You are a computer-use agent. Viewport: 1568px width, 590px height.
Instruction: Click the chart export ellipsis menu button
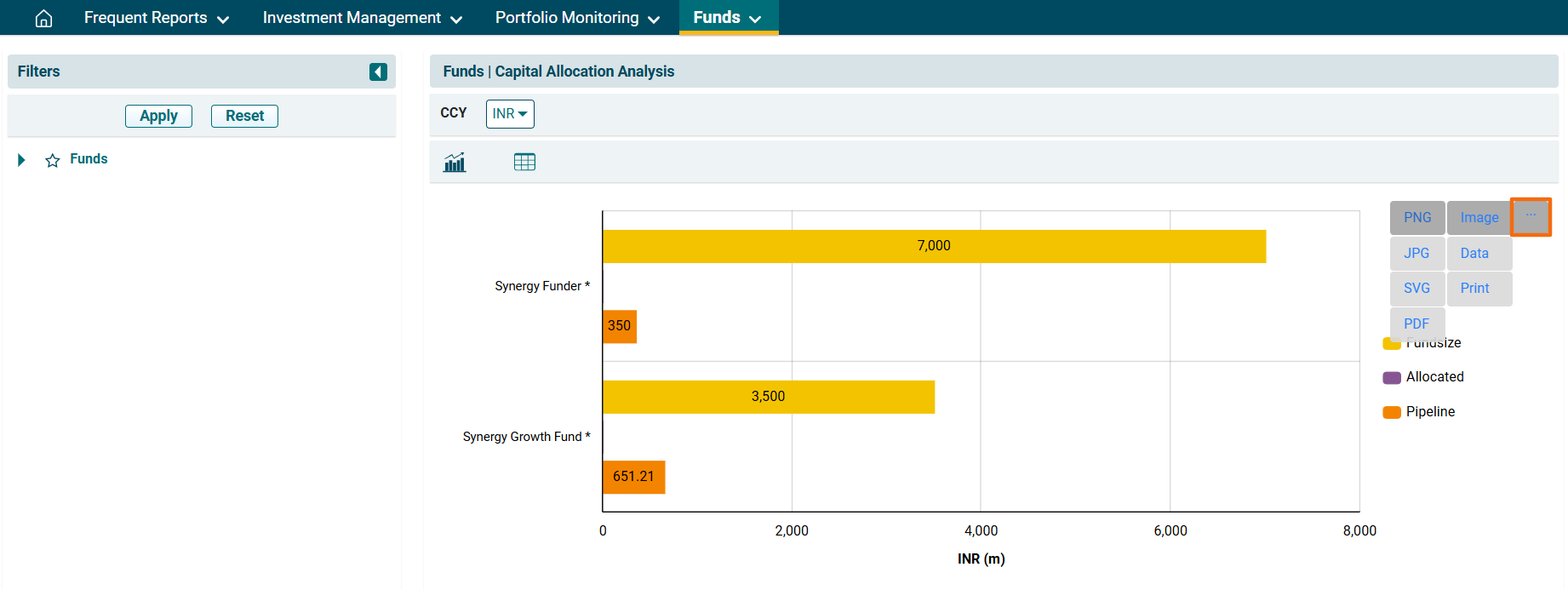point(1531,216)
